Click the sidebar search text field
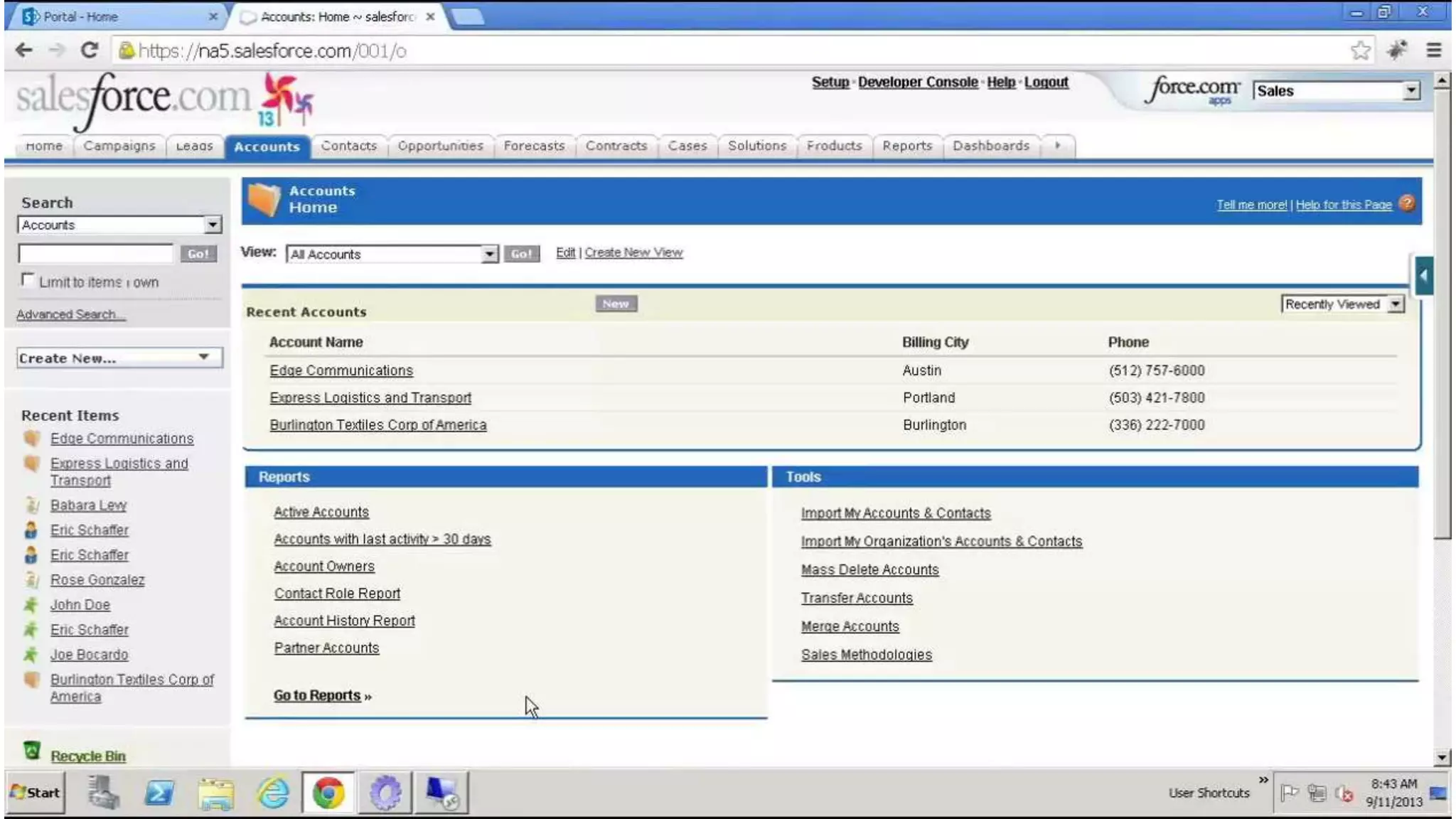 [x=95, y=253]
